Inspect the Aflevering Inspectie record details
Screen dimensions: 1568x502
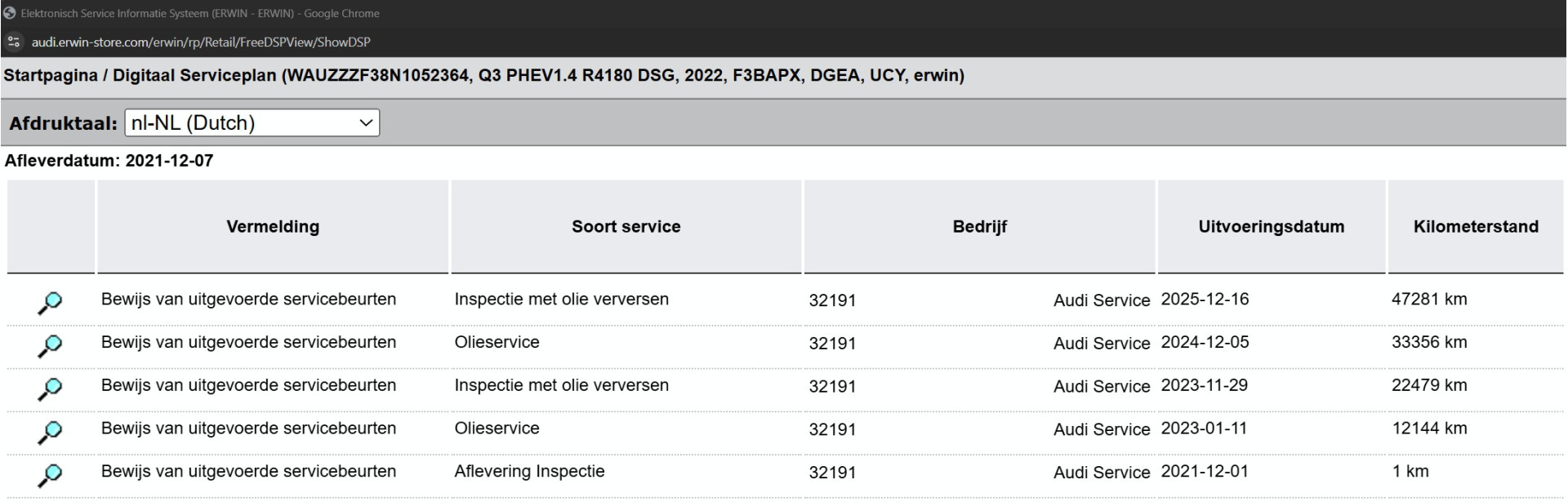click(50, 475)
